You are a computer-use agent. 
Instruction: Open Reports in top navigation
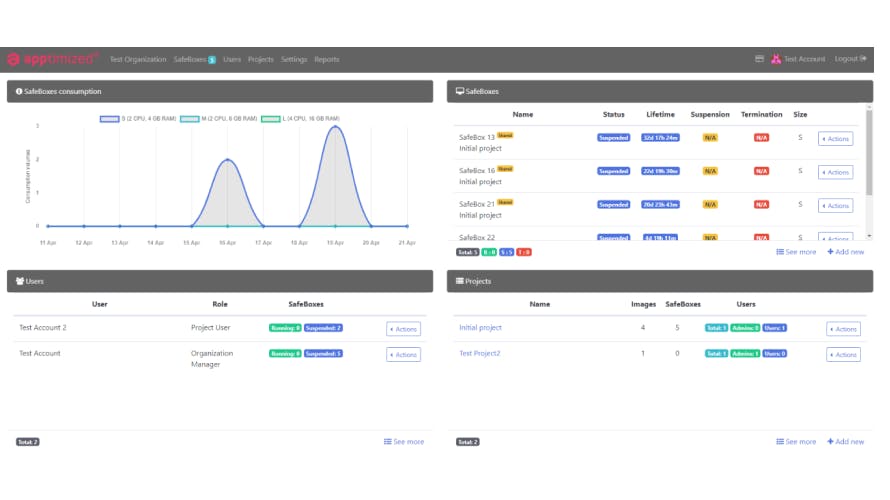pyautogui.click(x=326, y=59)
